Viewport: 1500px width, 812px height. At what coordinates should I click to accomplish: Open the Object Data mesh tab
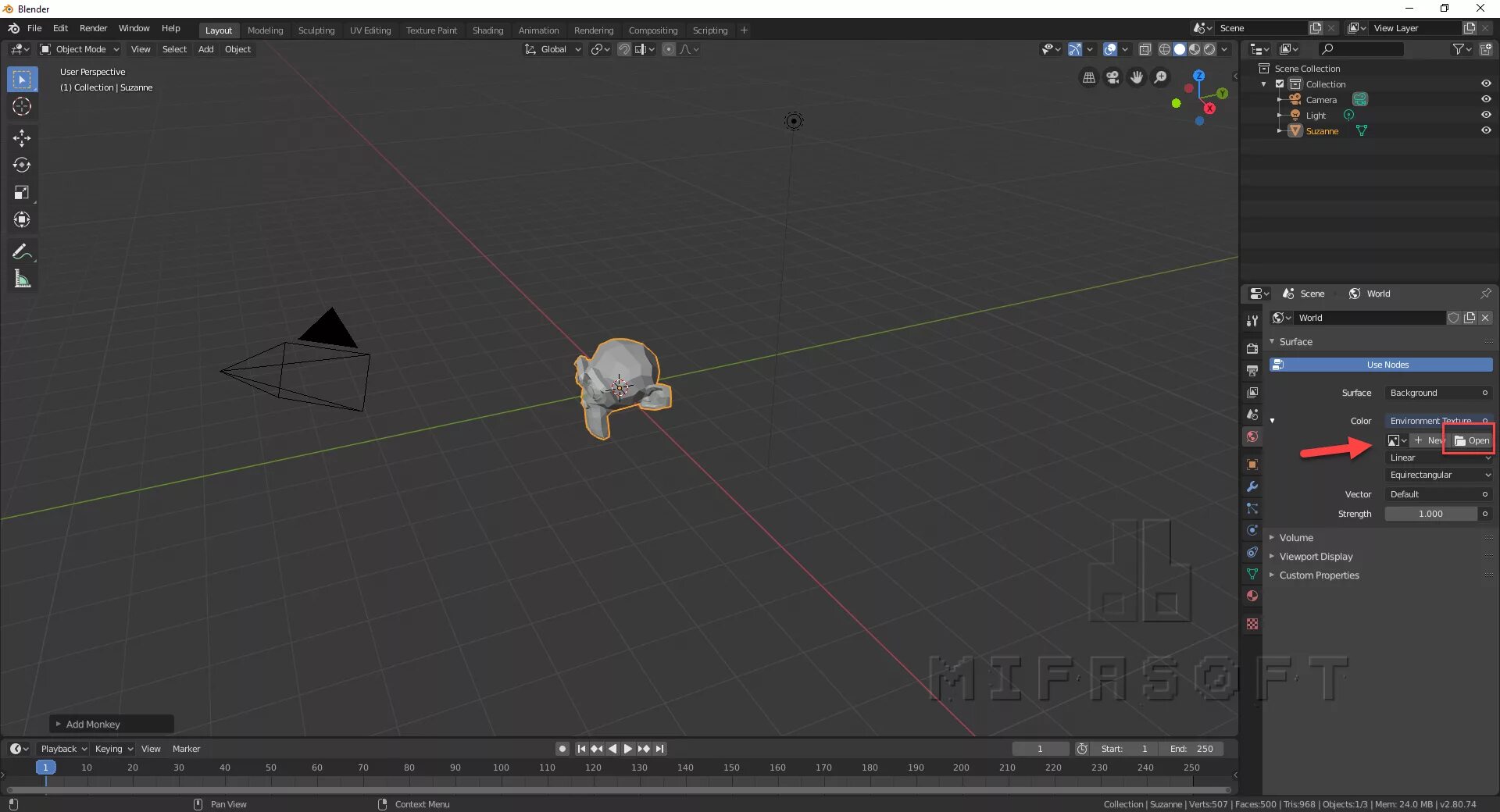[1252, 574]
